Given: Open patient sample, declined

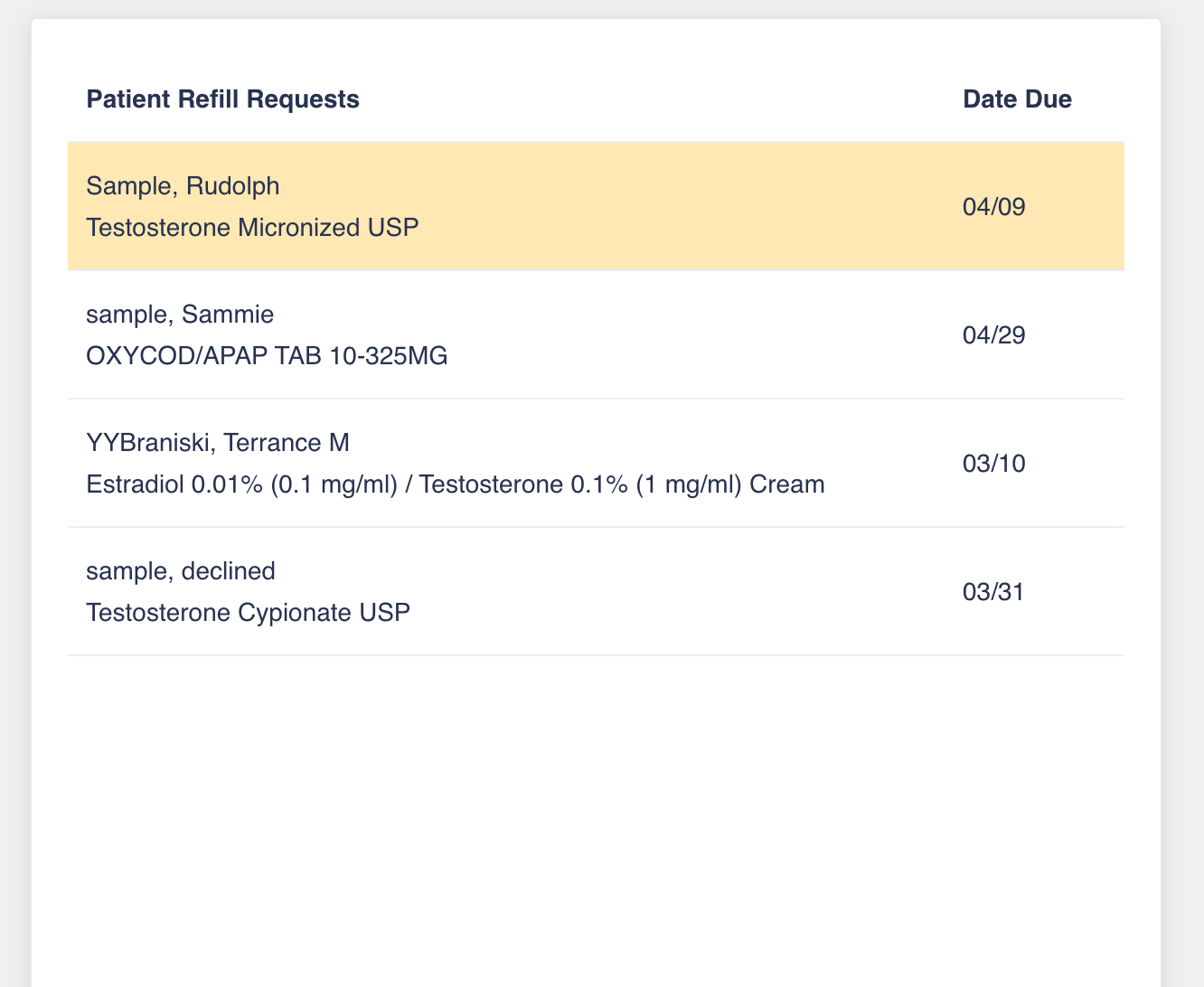Looking at the screenshot, I should point(181,571).
